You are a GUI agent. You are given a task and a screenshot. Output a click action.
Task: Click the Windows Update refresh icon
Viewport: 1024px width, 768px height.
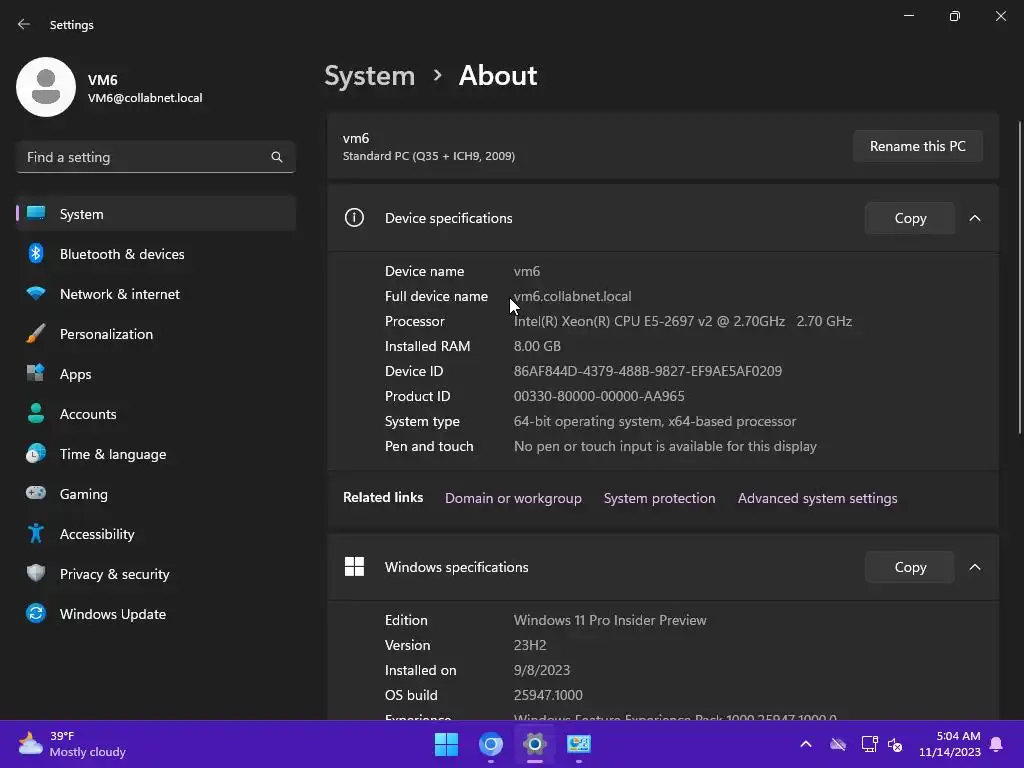36,613
